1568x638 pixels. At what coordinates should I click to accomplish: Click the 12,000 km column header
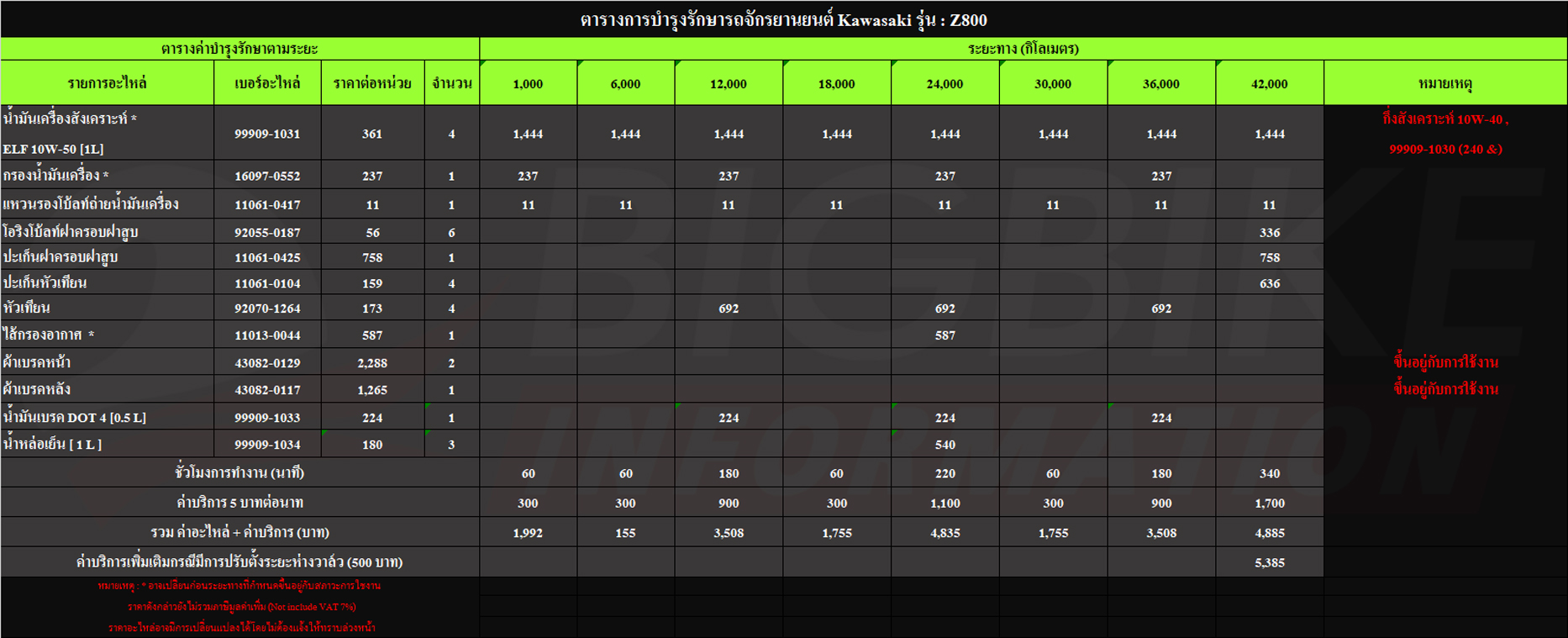[x=729, y=83]
